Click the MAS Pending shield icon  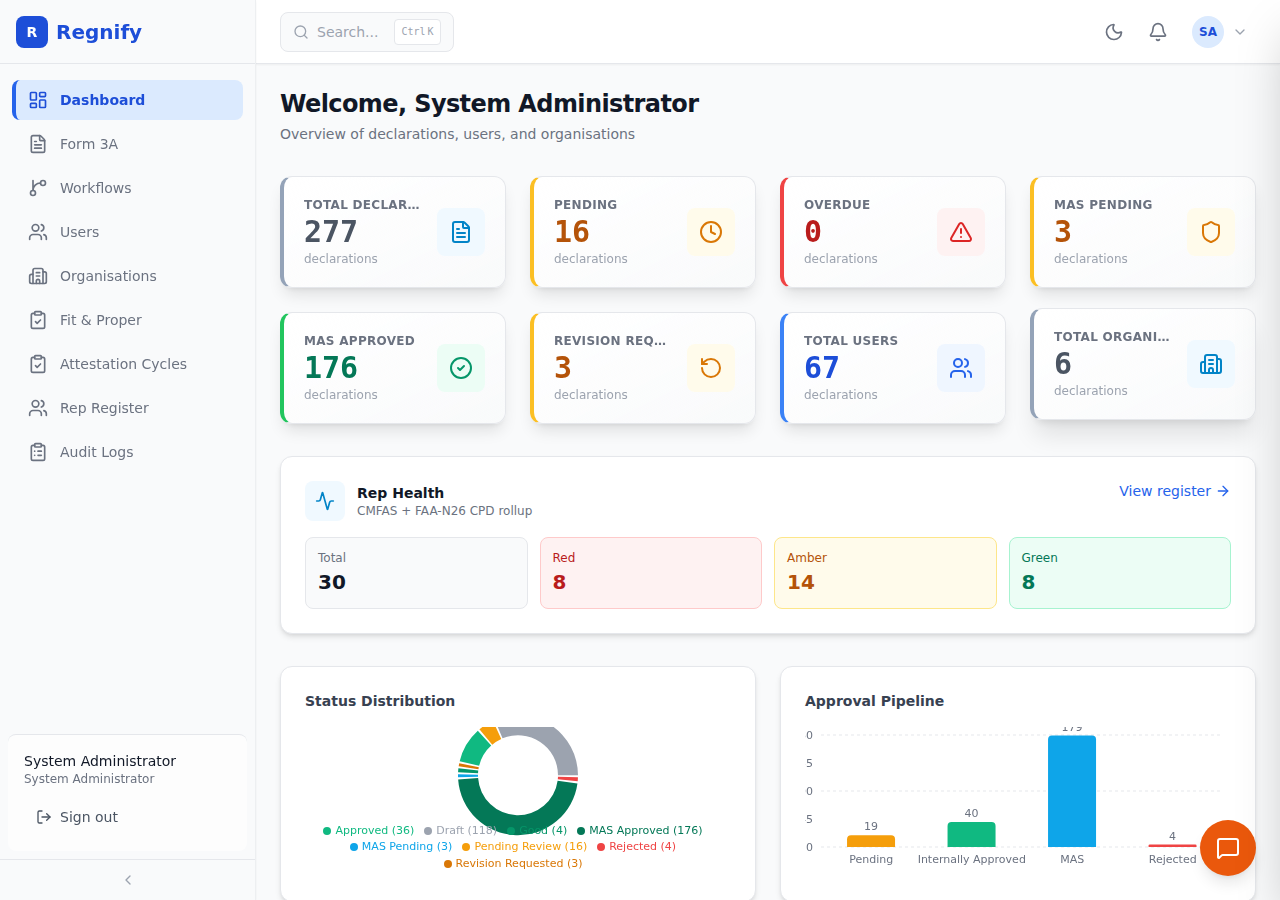point(1211,232)
